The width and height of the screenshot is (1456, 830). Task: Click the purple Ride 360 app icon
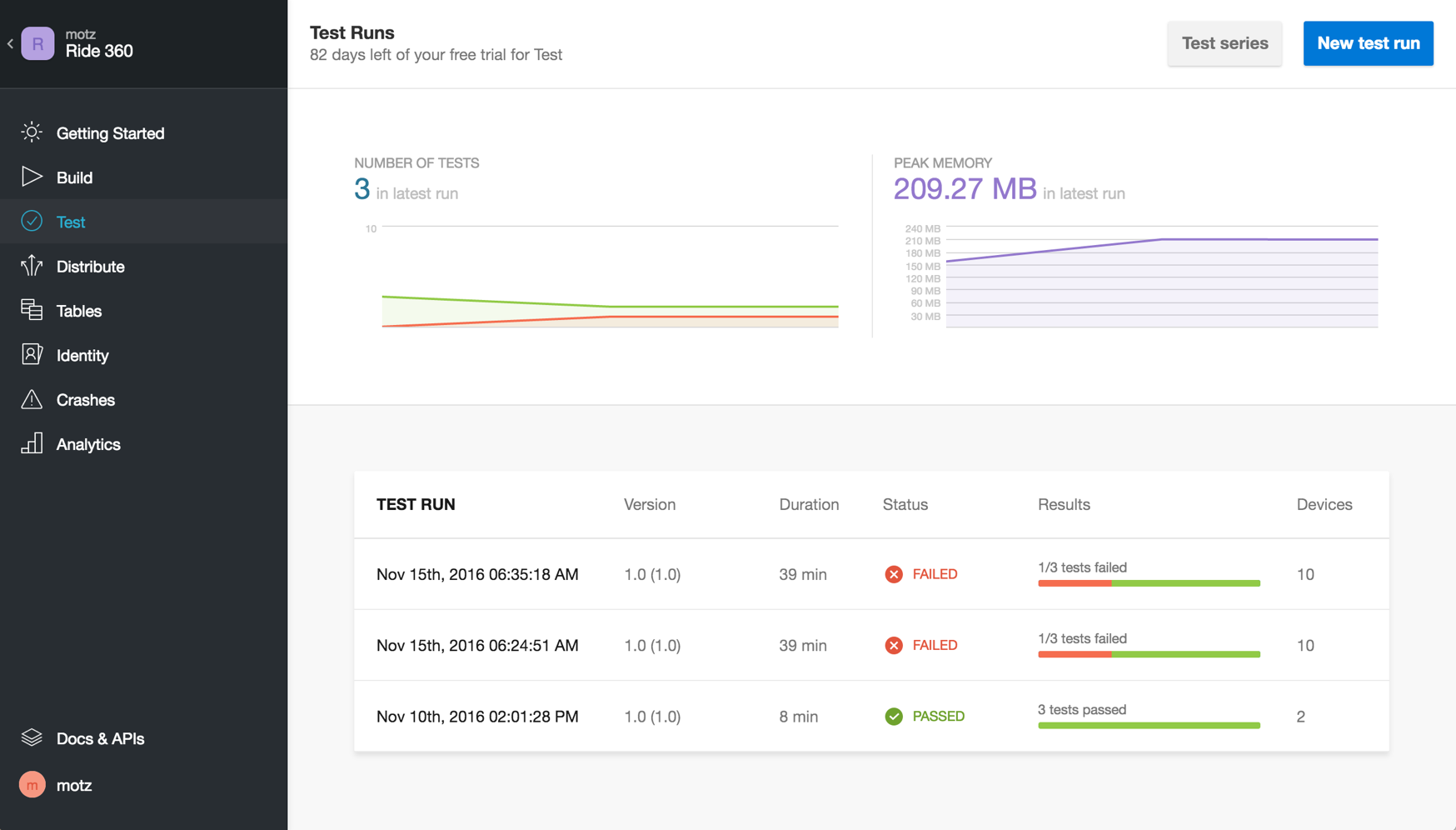click(x=37, y=43)
